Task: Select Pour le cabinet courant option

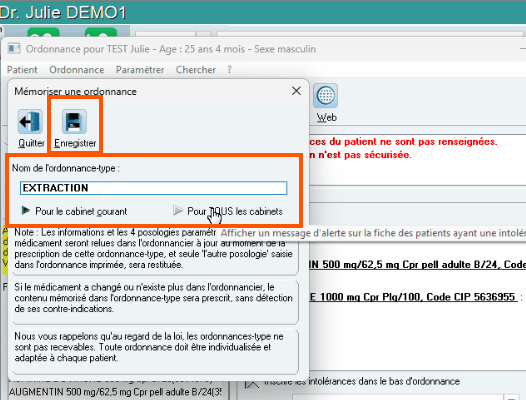Action: point(74,211)
